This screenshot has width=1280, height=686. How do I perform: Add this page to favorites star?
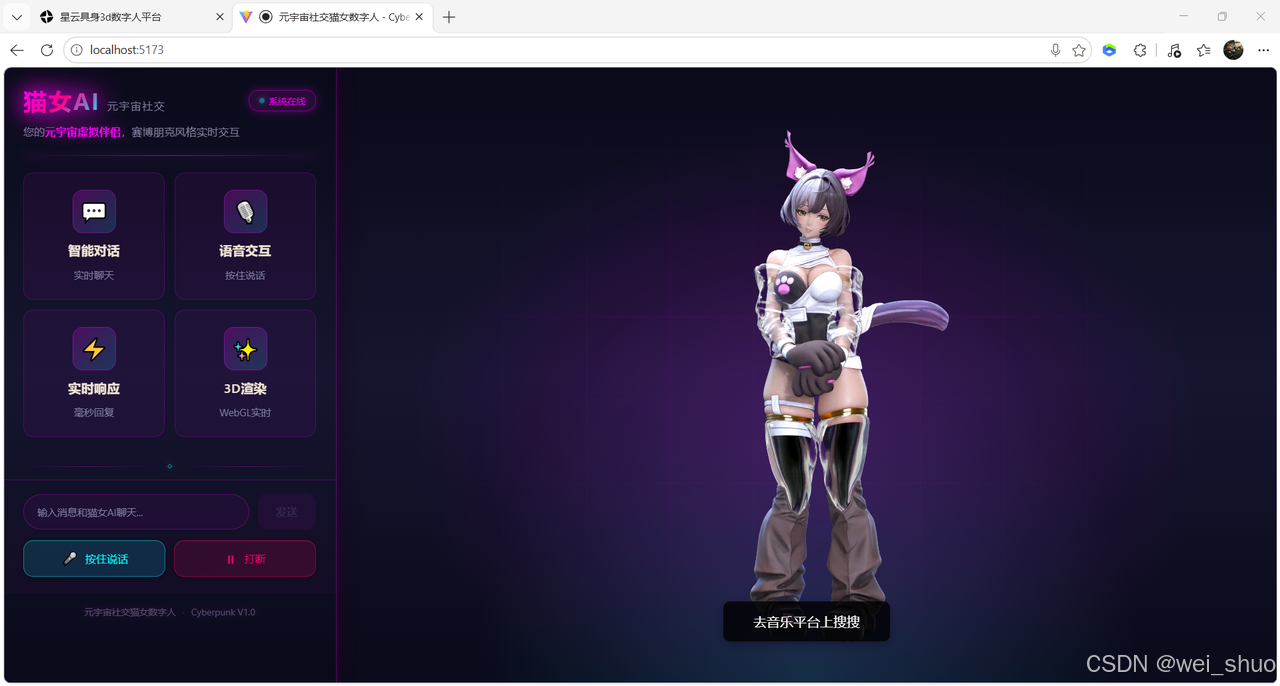tap(1079, 50)
